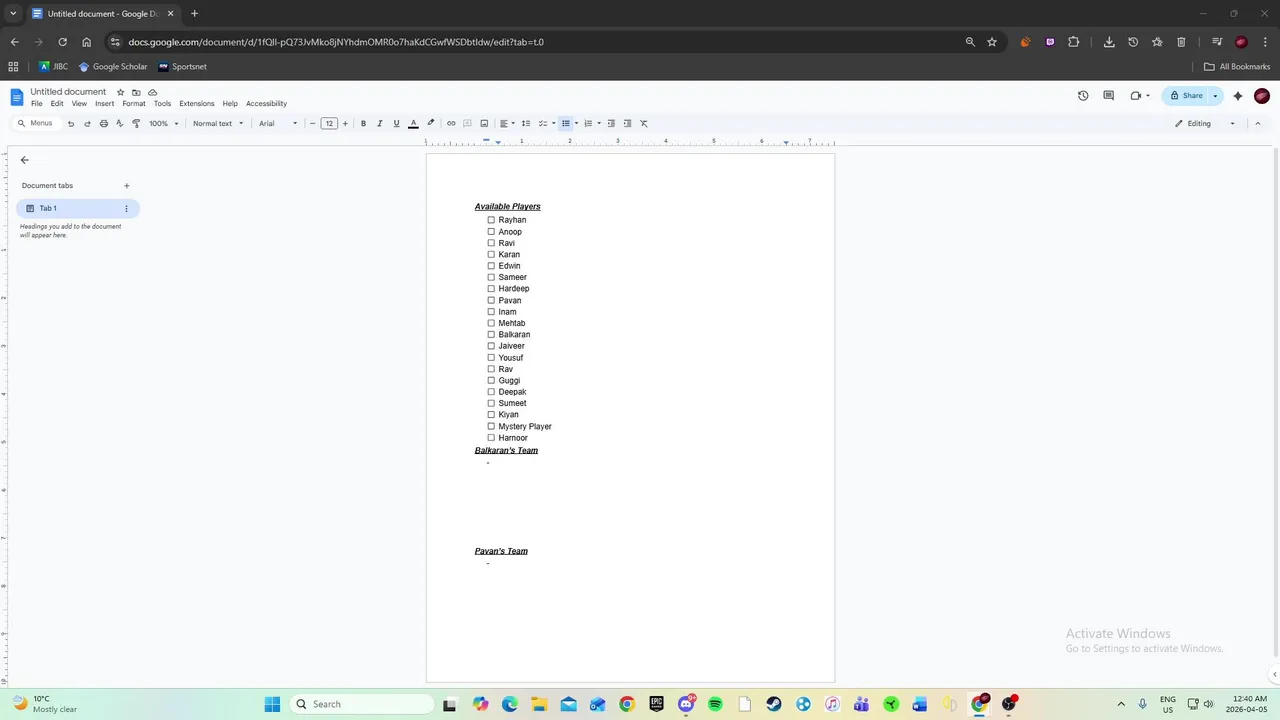Viewport: 1280px width, 720px height.
Task: View the cloud save status
Action: click(x=153, y=92)
